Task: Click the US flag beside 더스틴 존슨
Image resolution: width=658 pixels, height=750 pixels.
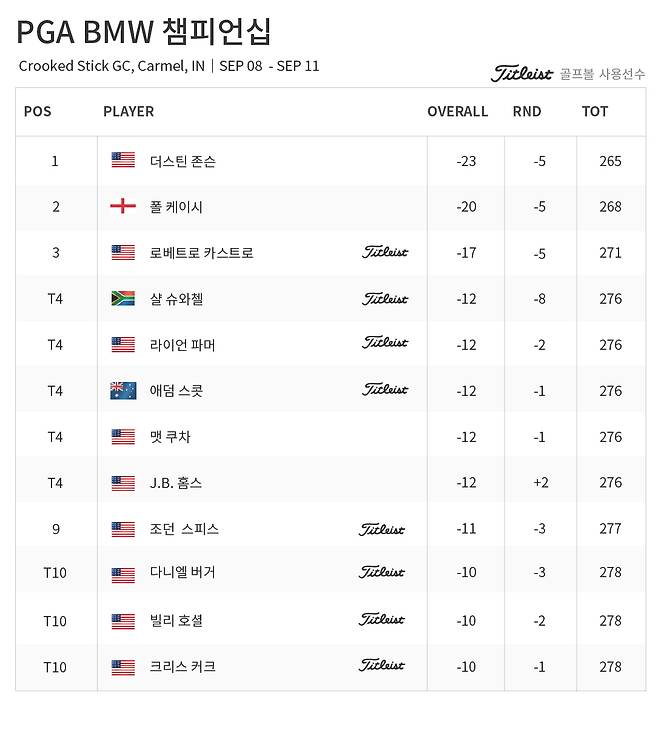Action: pos(122,160)
